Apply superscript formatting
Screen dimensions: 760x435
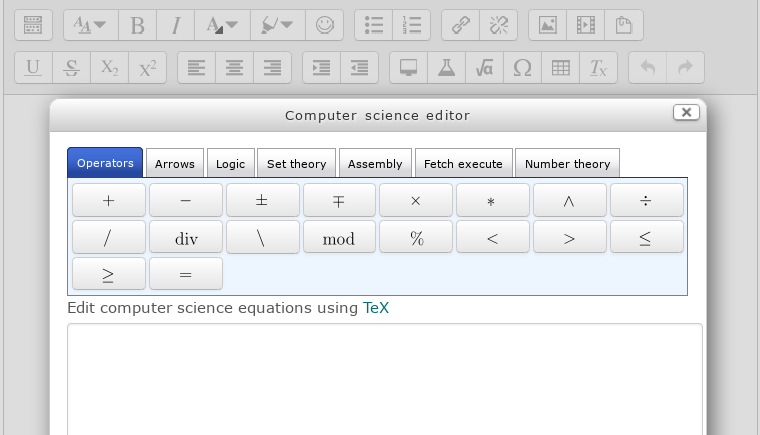pos(148,67)
